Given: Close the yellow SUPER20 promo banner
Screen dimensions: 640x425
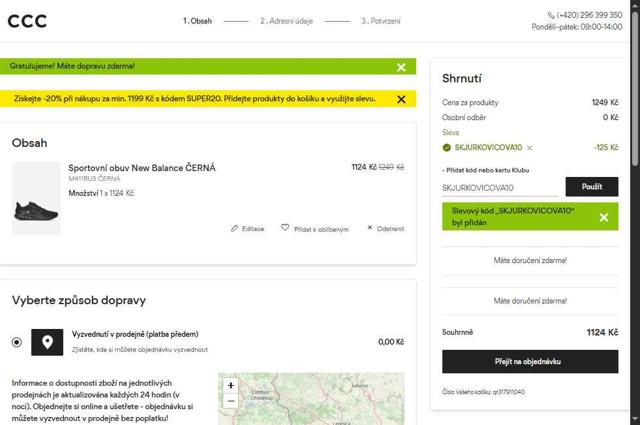Looking at the screenshot, I should 401,99.
